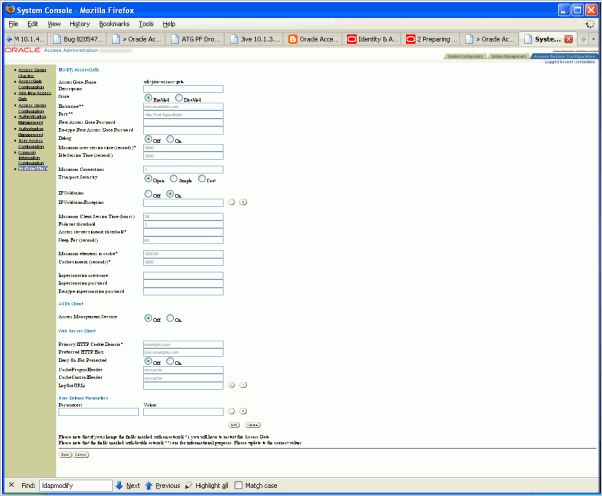Open Add New Access Gate sidebar link

pos(35,96)
